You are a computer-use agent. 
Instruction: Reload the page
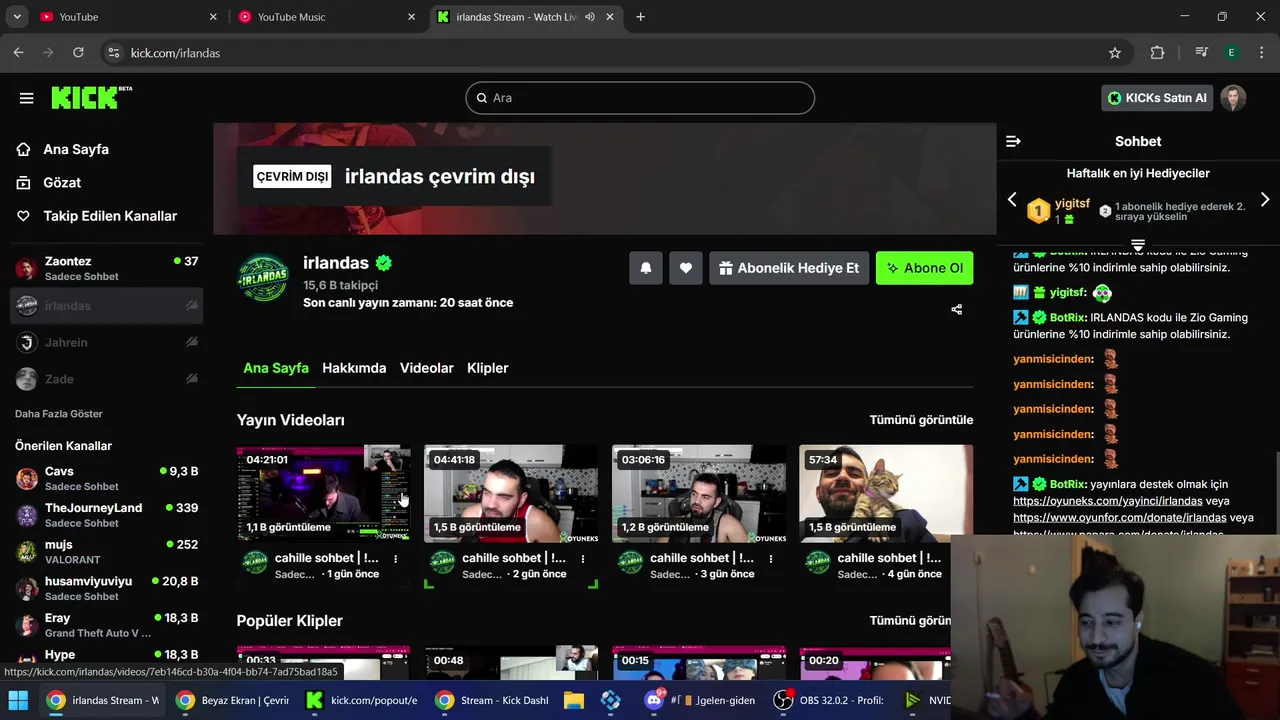click(77, 53)
